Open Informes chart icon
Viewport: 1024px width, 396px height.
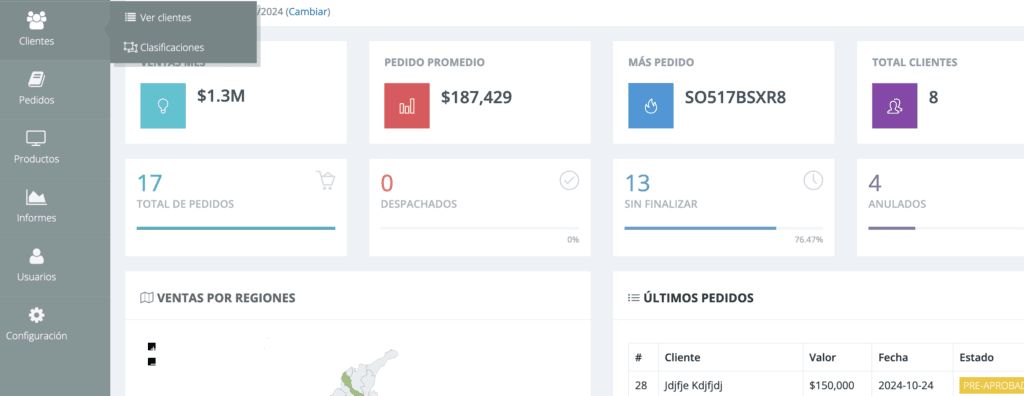36,197
